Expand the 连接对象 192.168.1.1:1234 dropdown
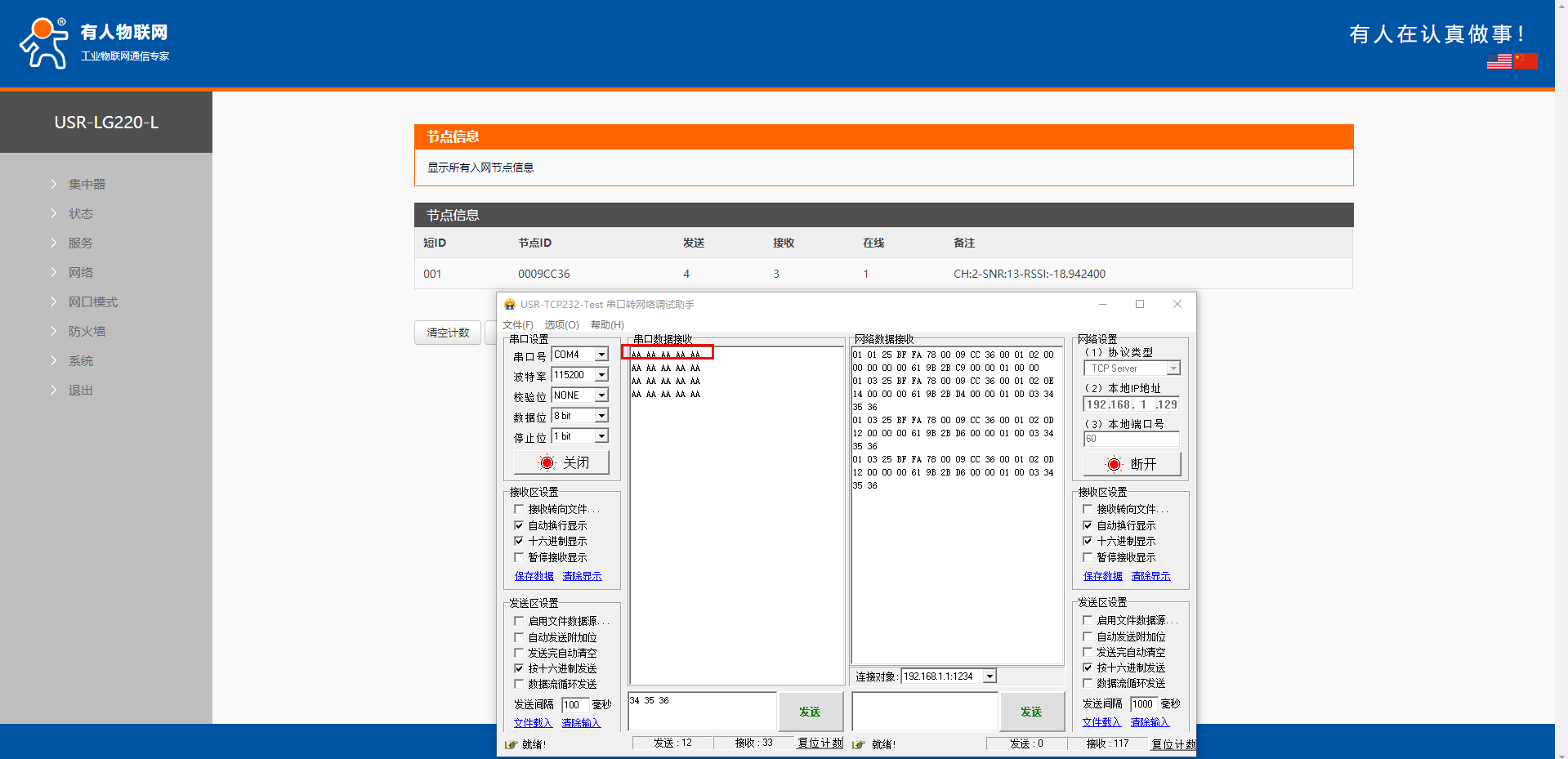1568x759 pixels. (x=989, y=676)
